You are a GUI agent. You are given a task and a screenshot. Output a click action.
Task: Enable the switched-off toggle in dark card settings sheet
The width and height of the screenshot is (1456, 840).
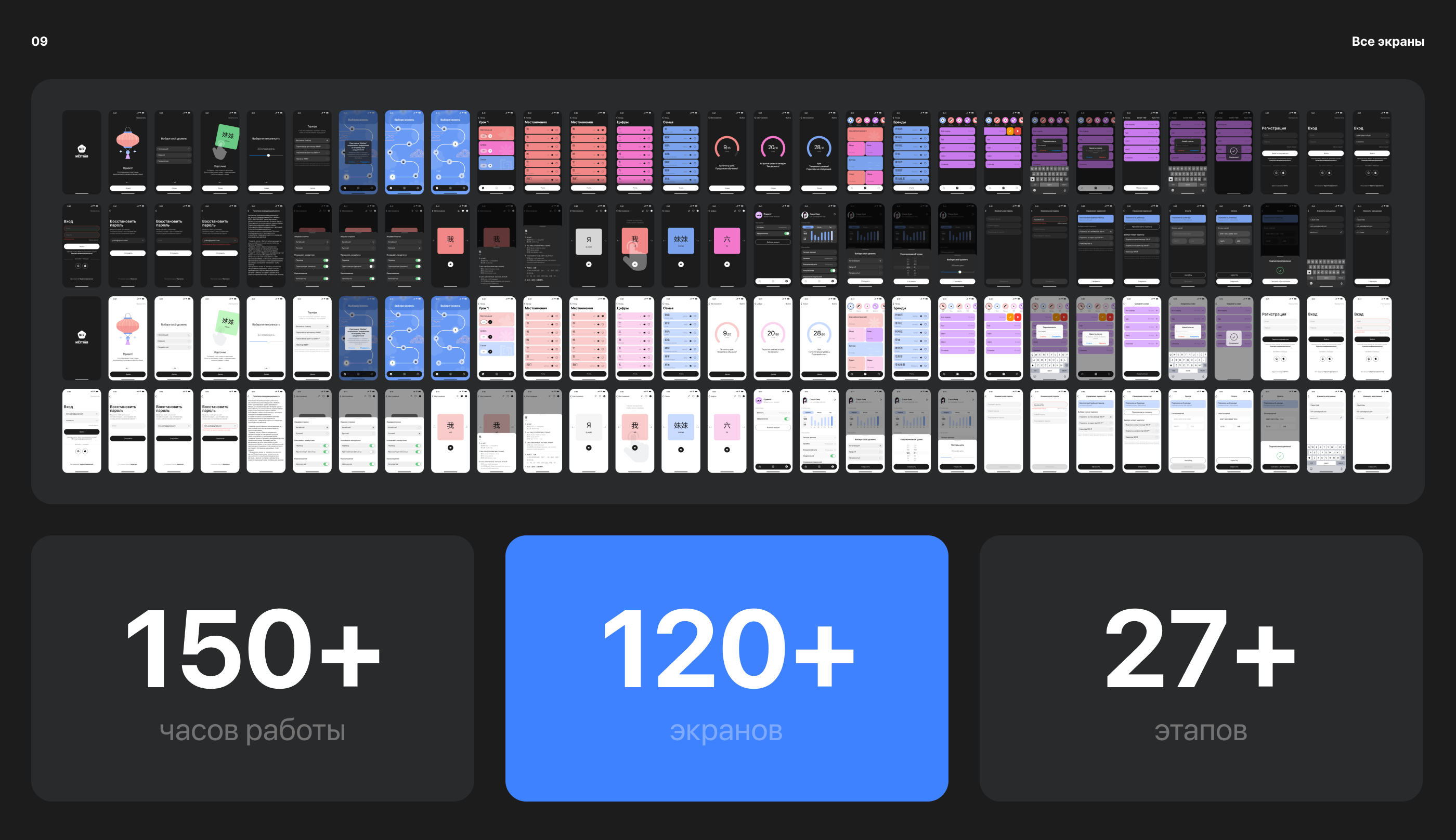pyautogui.click(x=372, y=267)
